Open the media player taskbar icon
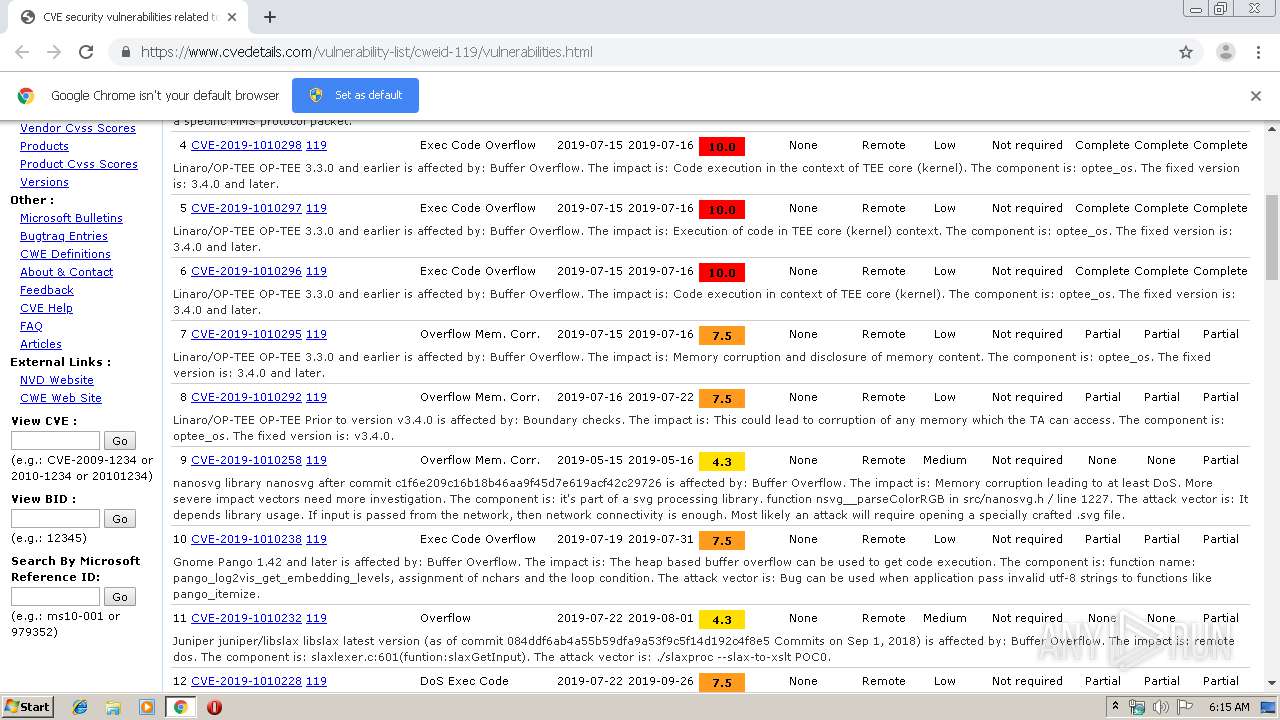 coord(147,707)
